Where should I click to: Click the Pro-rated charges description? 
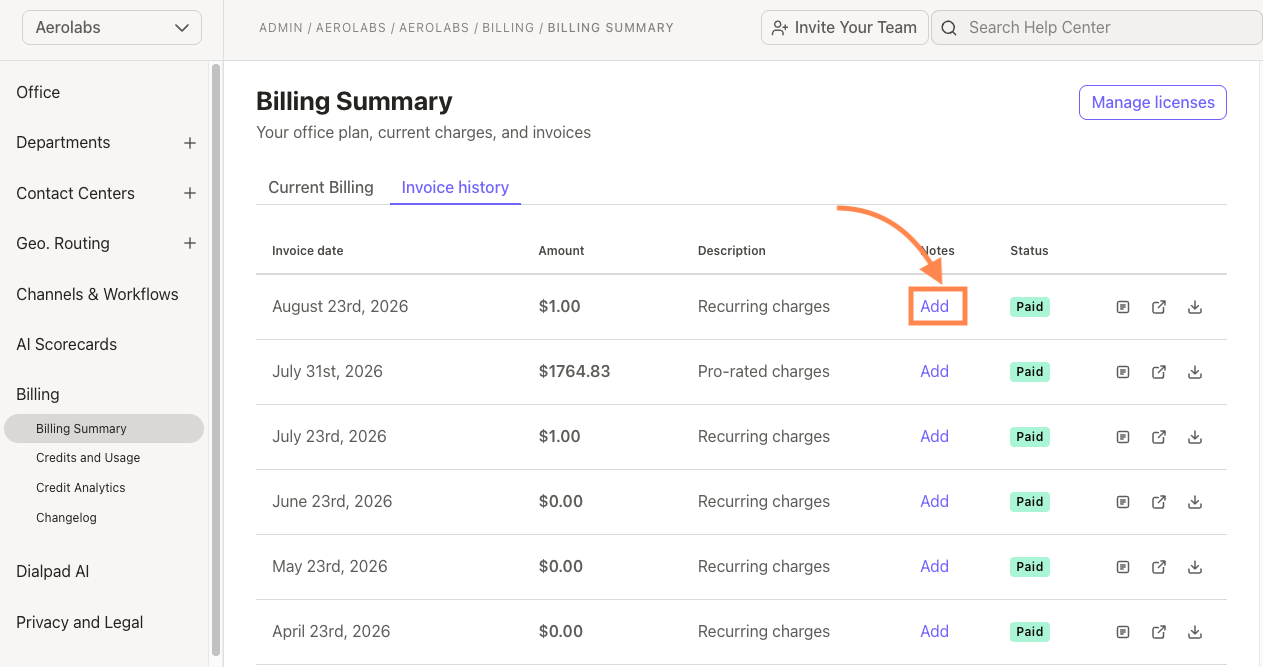click(764, 371)
